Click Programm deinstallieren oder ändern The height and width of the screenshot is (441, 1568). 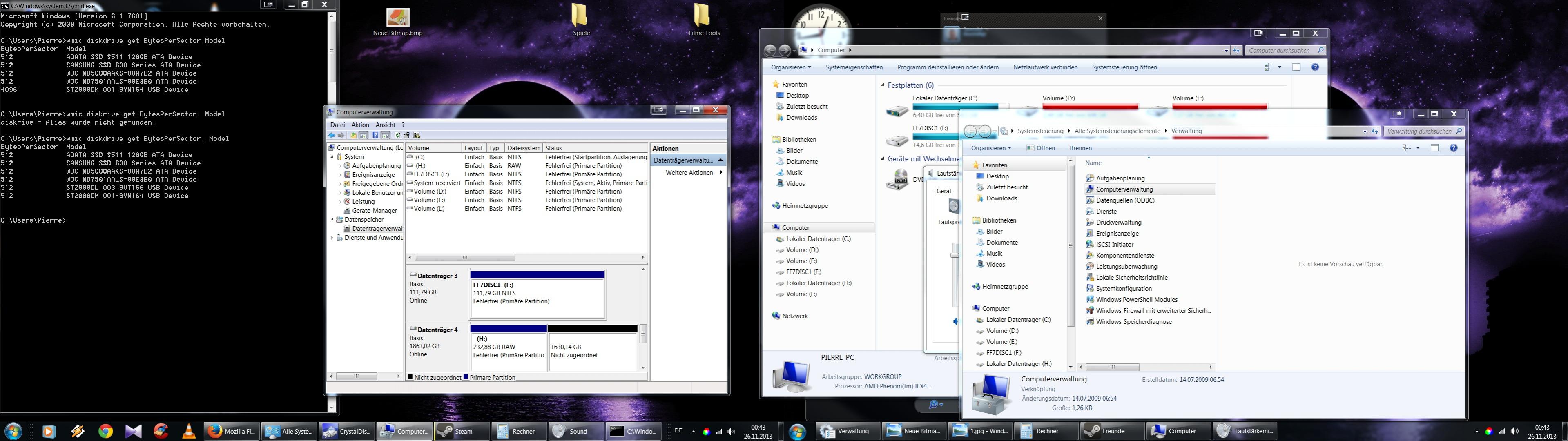pyautogui.click(x=947, y=67)
